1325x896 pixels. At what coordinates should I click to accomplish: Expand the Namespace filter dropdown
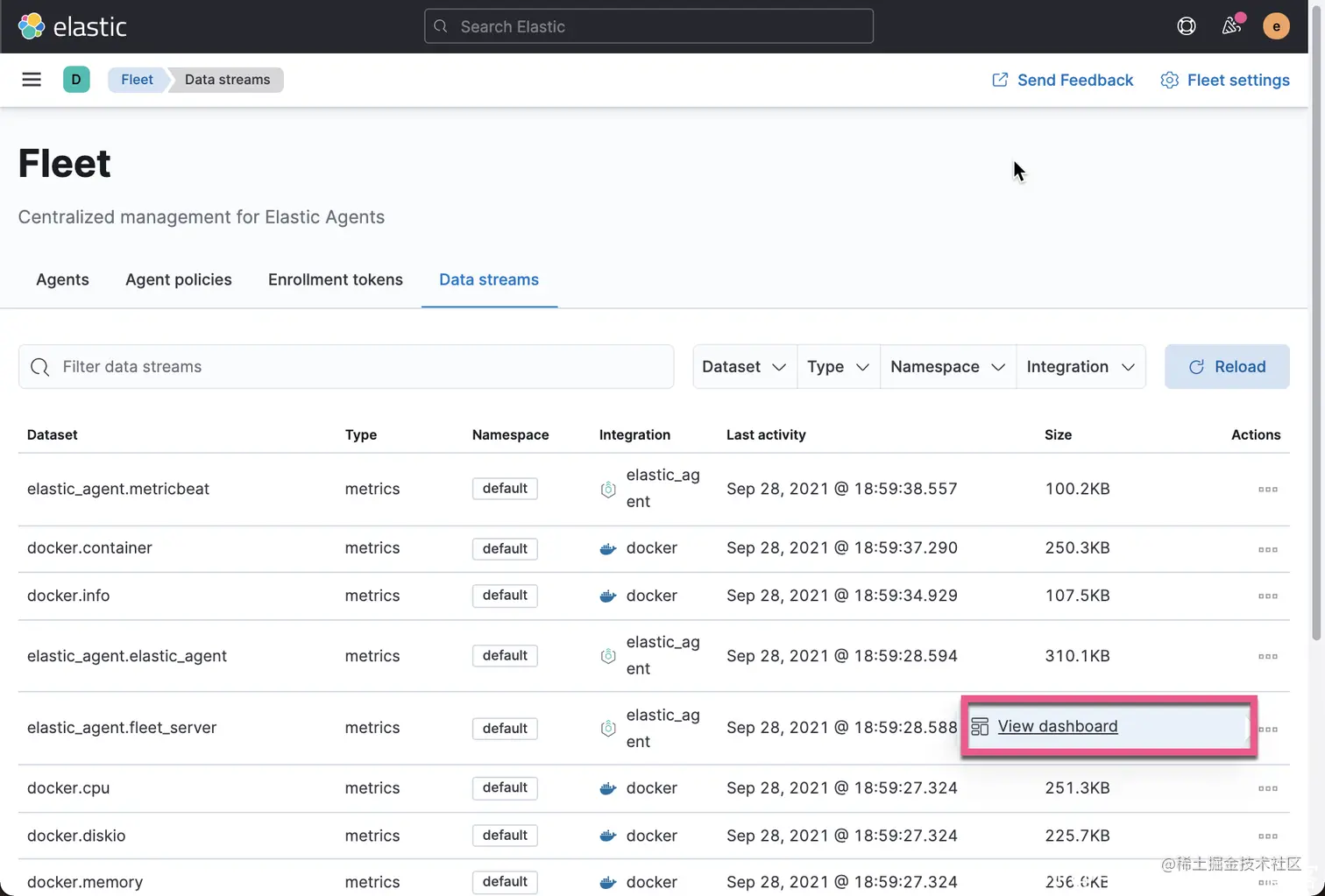coord(947,367)
